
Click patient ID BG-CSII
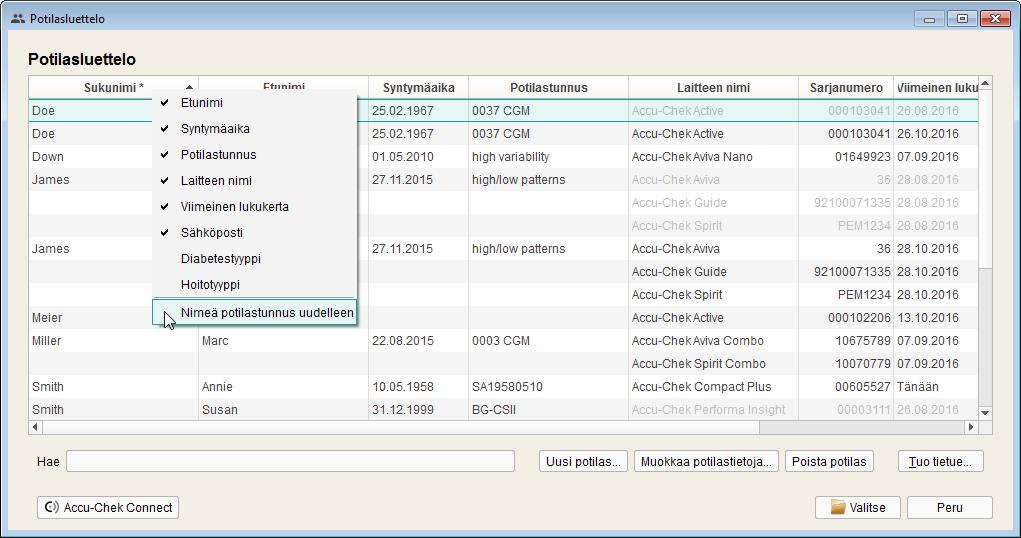494,410
